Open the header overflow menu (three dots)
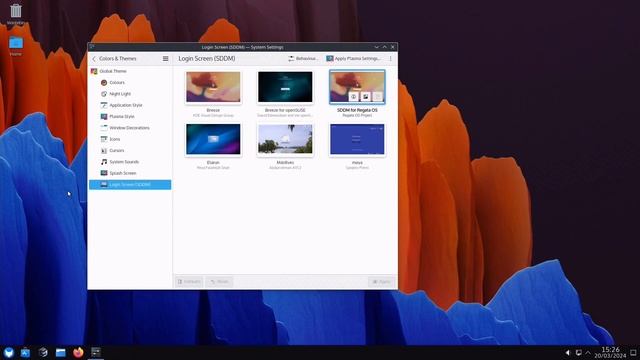Screen dimensions: 640x360 pyautogui.click(x=391, y=59)
